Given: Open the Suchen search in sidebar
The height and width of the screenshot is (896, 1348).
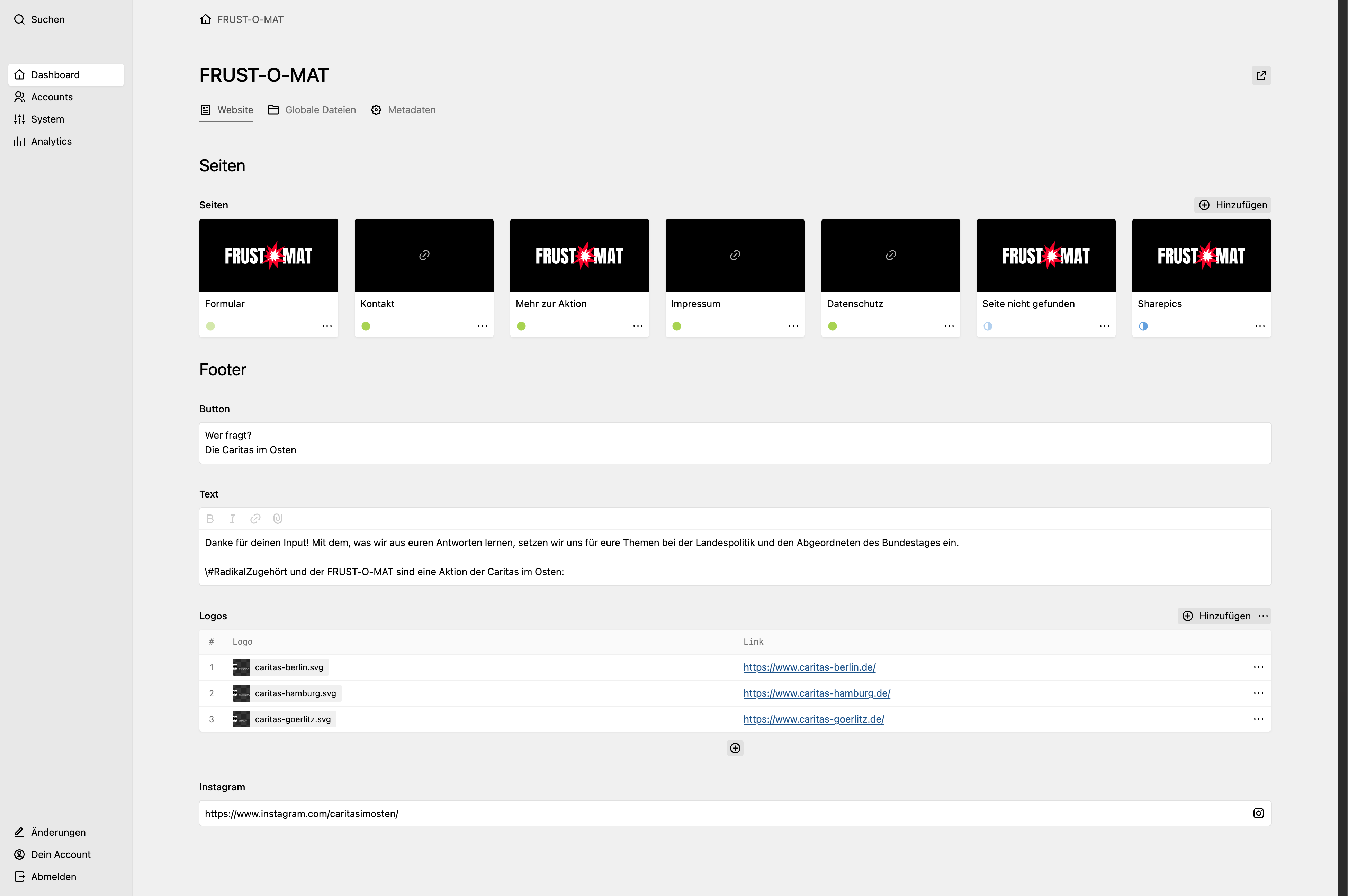Looking at the screenshot, I should (x=39, y=19).
